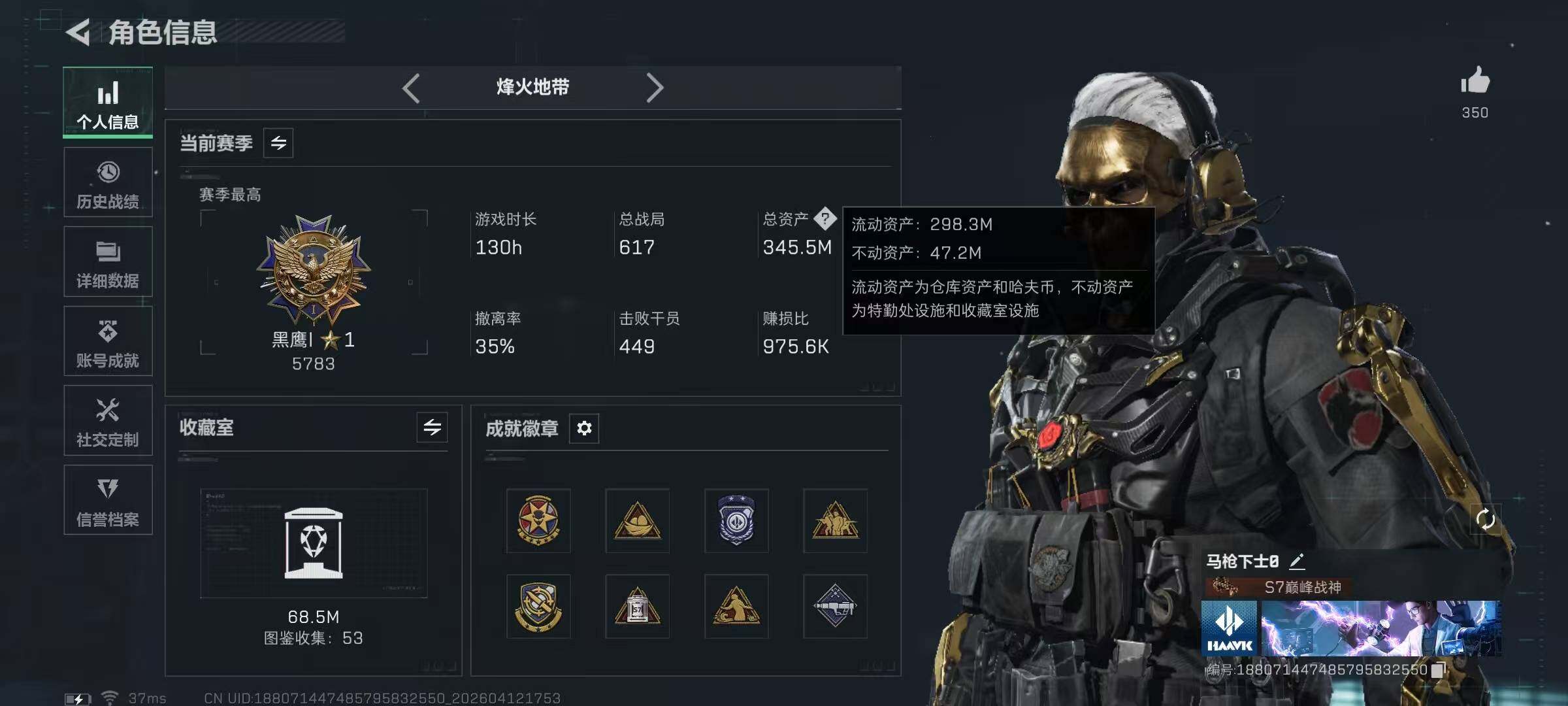Rotate character with the refresh icon

[1485, 520]
